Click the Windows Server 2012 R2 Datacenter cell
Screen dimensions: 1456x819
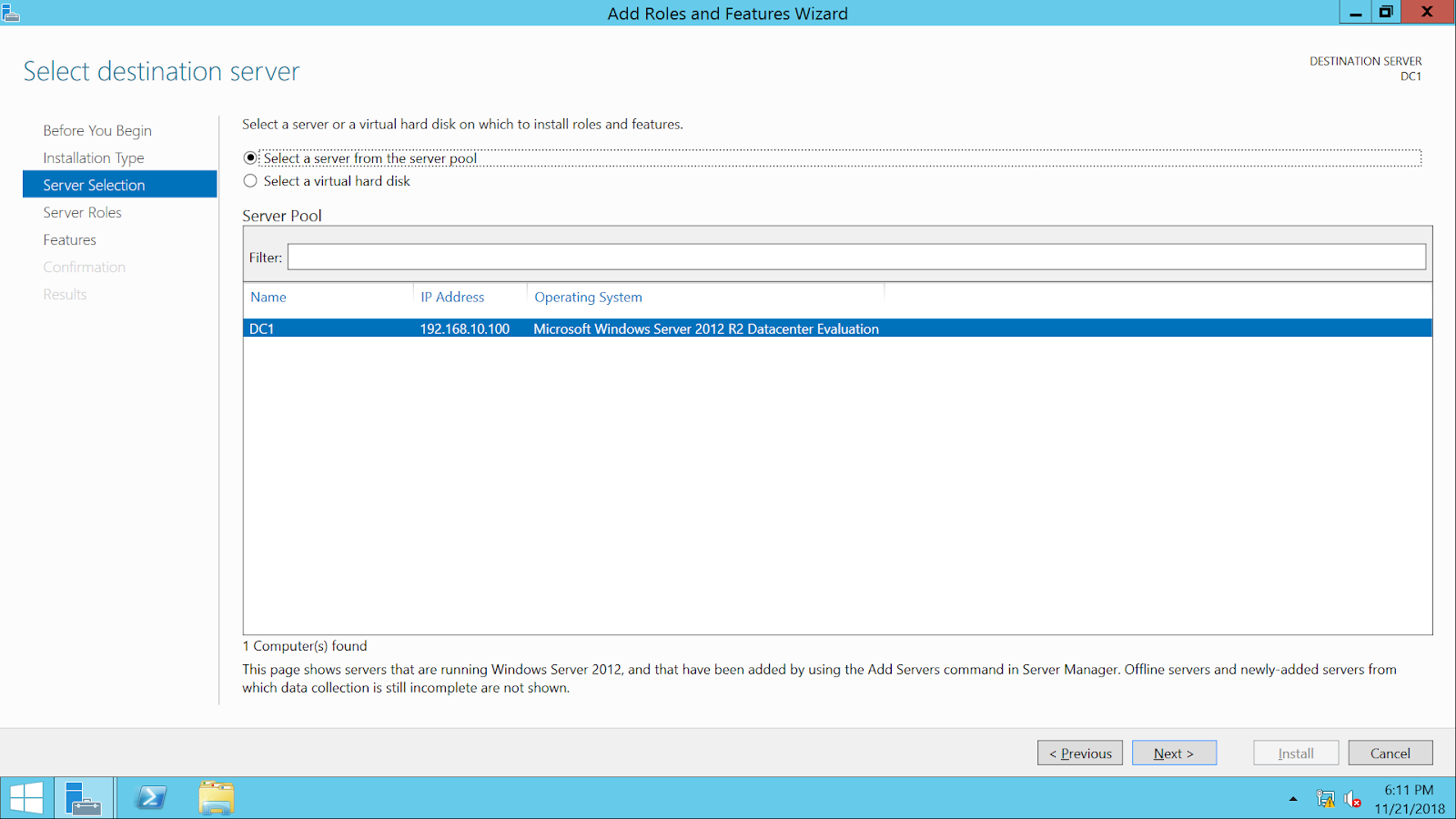point(706,329)
